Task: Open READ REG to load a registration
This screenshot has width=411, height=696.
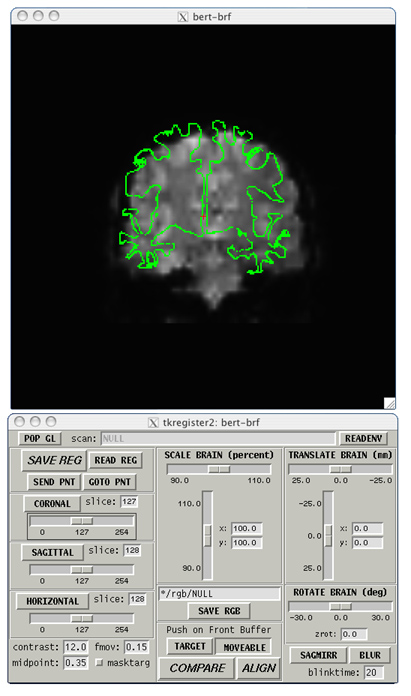Action: 116,460
